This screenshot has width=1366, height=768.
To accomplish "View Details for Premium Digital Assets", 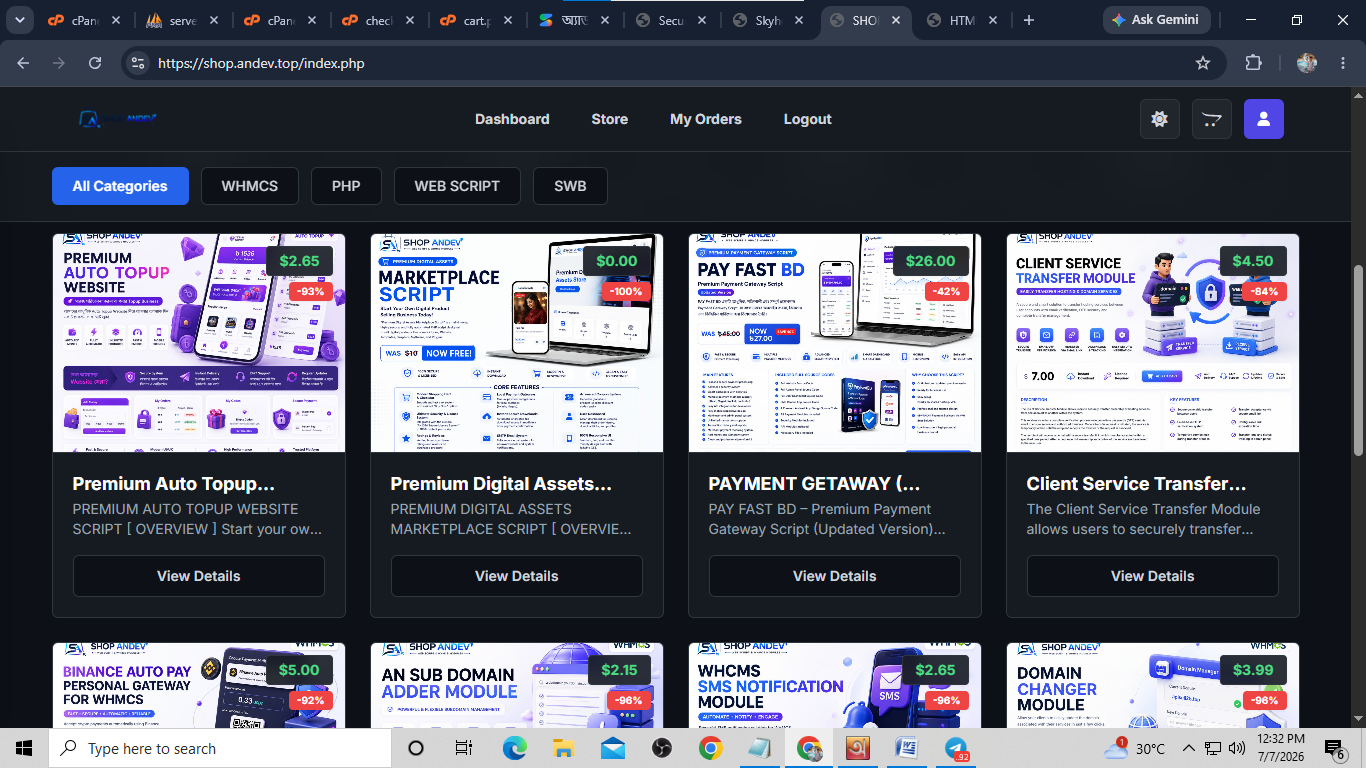I will 517,576.
